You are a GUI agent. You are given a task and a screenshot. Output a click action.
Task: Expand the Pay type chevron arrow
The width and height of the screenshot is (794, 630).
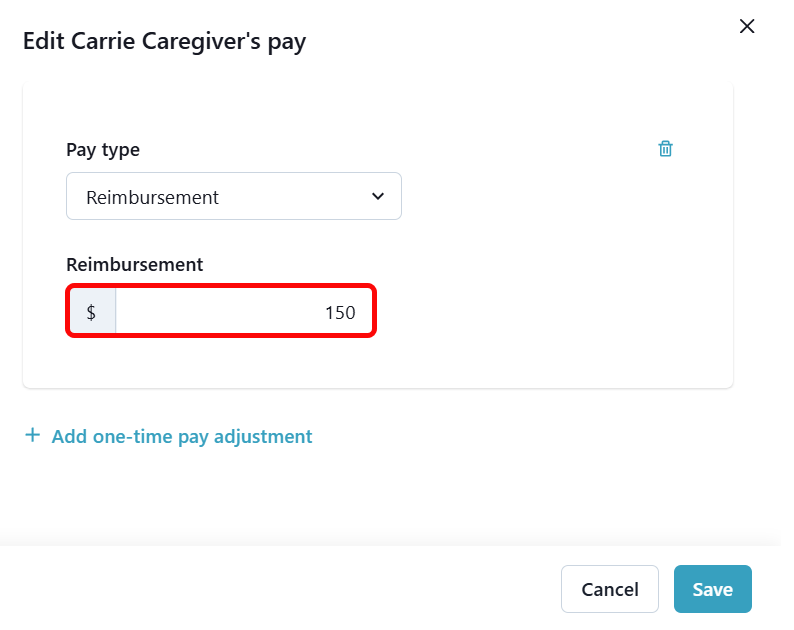(x=377, y=196)
